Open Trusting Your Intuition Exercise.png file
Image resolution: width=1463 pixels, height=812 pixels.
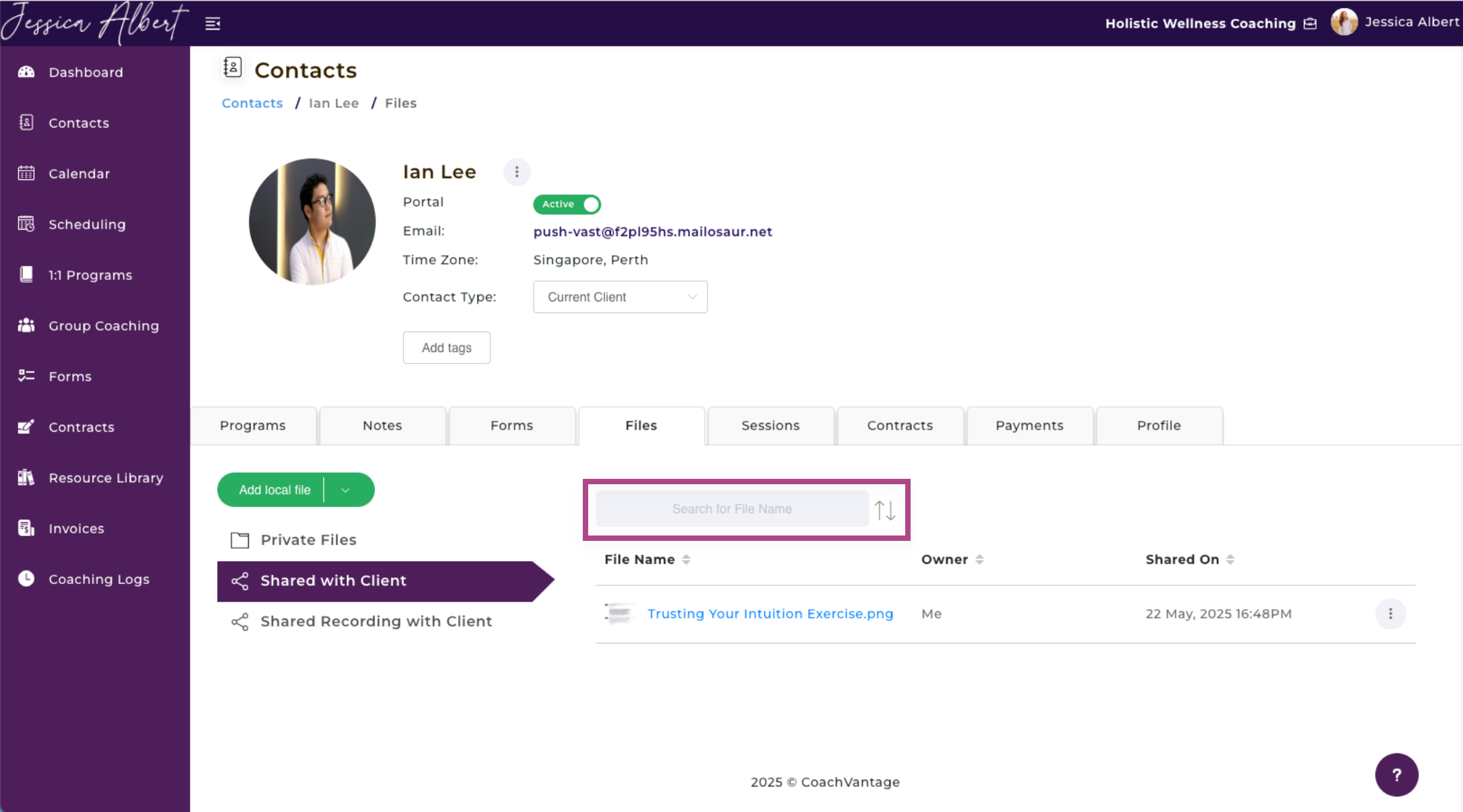pyautogui.click(x=770, y=614)
